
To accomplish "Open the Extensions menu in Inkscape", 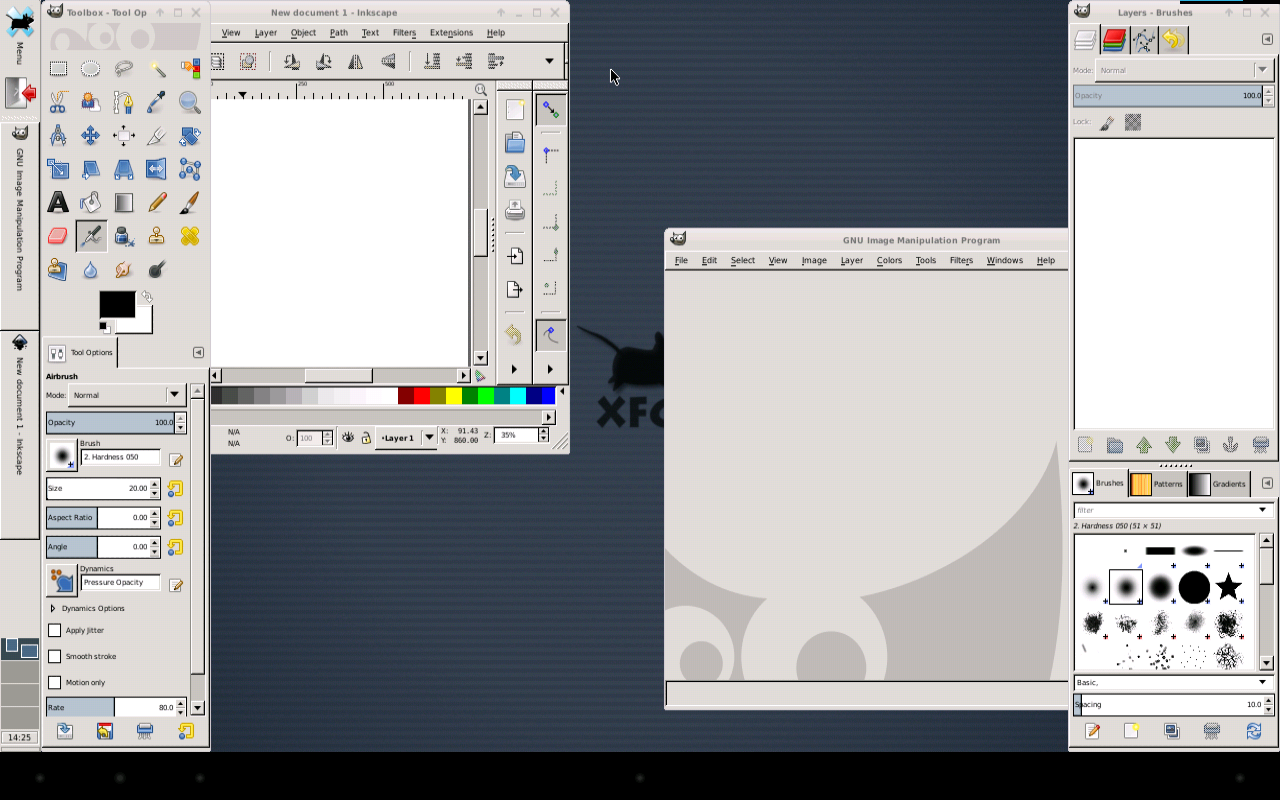I will tap(451, 32).
